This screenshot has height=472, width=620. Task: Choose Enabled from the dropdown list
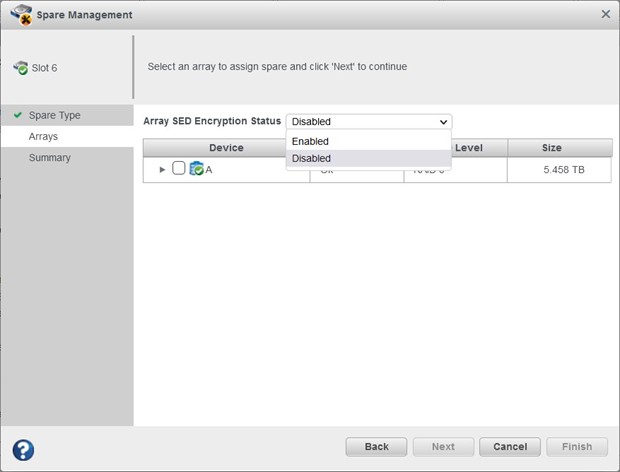coord(369,141)
